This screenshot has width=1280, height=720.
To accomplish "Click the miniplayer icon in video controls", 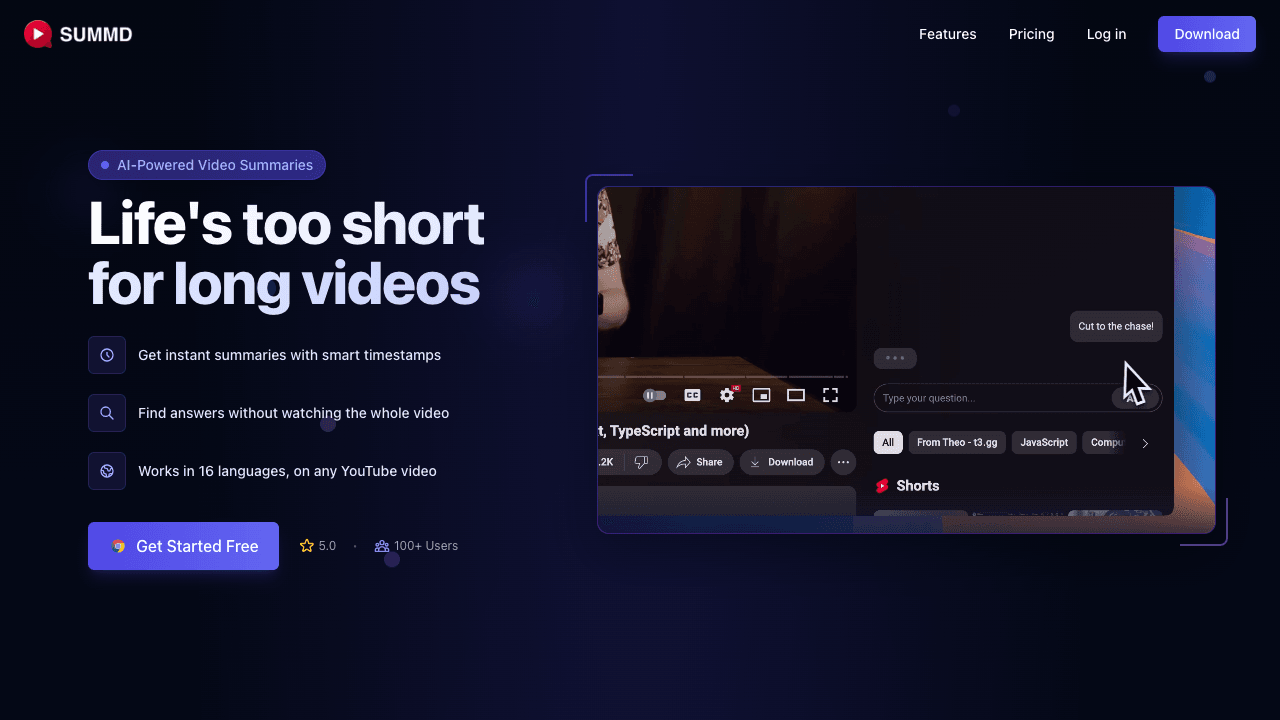I will coord(761,395).
